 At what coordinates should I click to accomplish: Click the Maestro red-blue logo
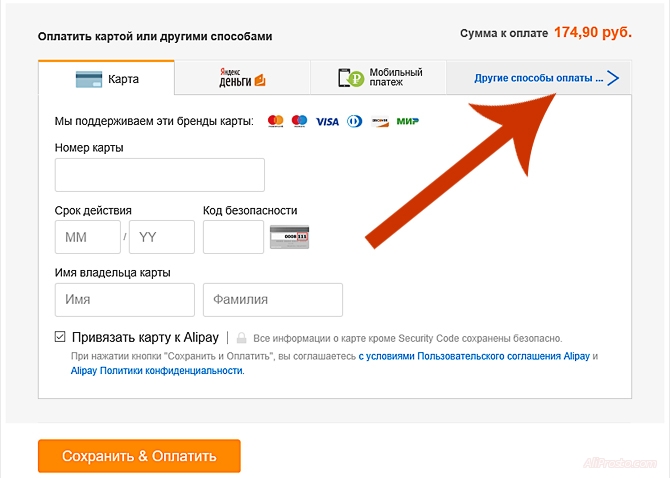pos(300,121)
